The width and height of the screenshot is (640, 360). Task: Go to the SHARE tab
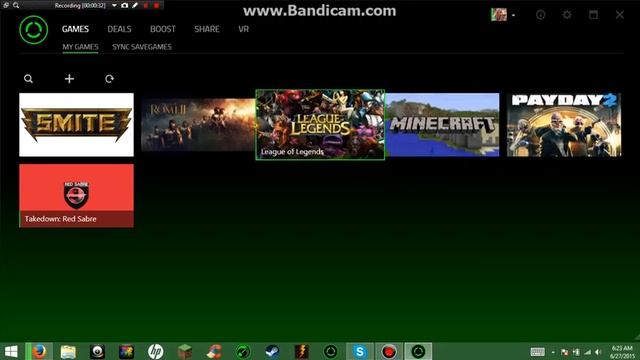click(207, 29)
